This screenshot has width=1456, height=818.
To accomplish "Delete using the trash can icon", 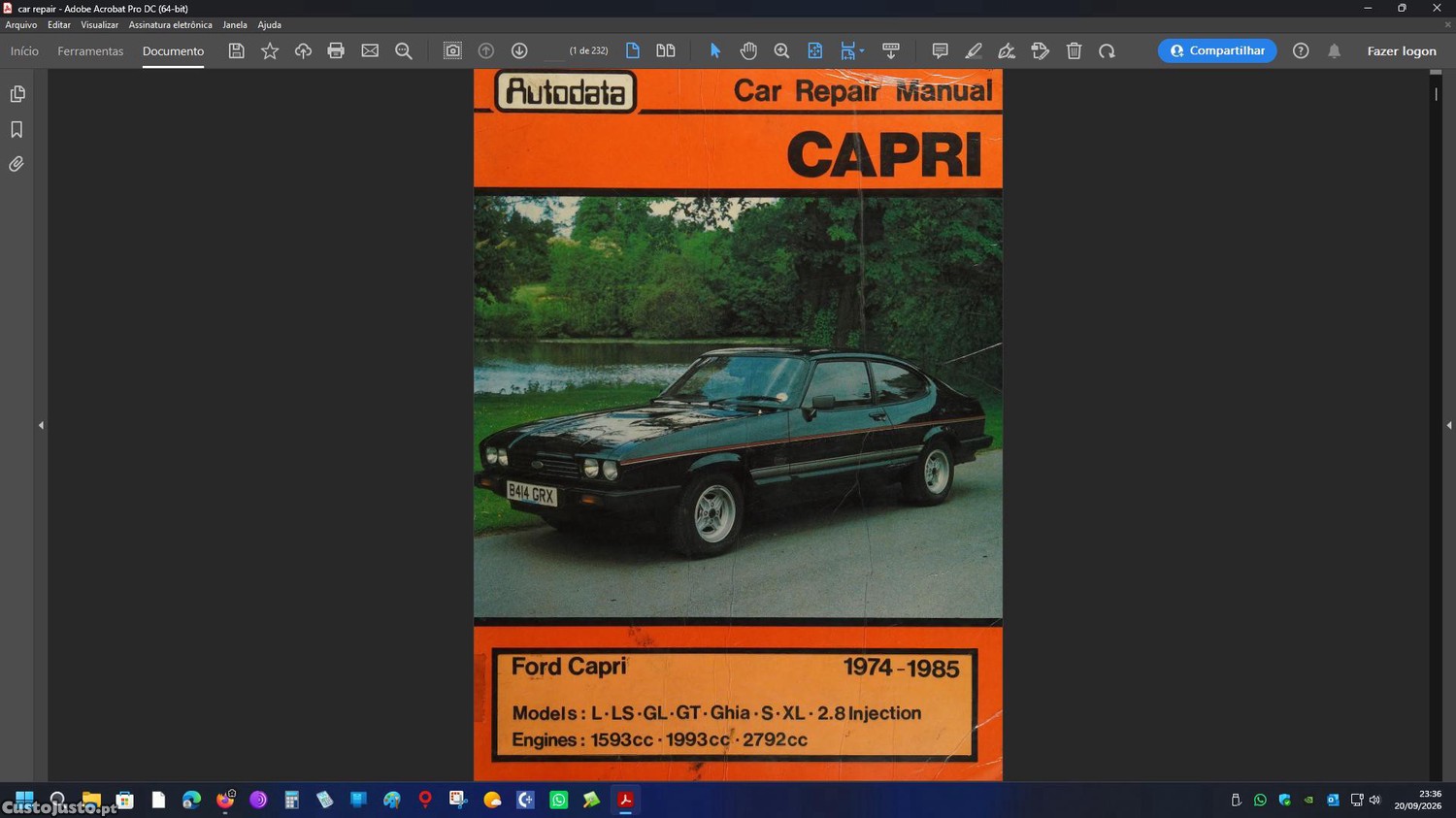I will [1074, 50].
